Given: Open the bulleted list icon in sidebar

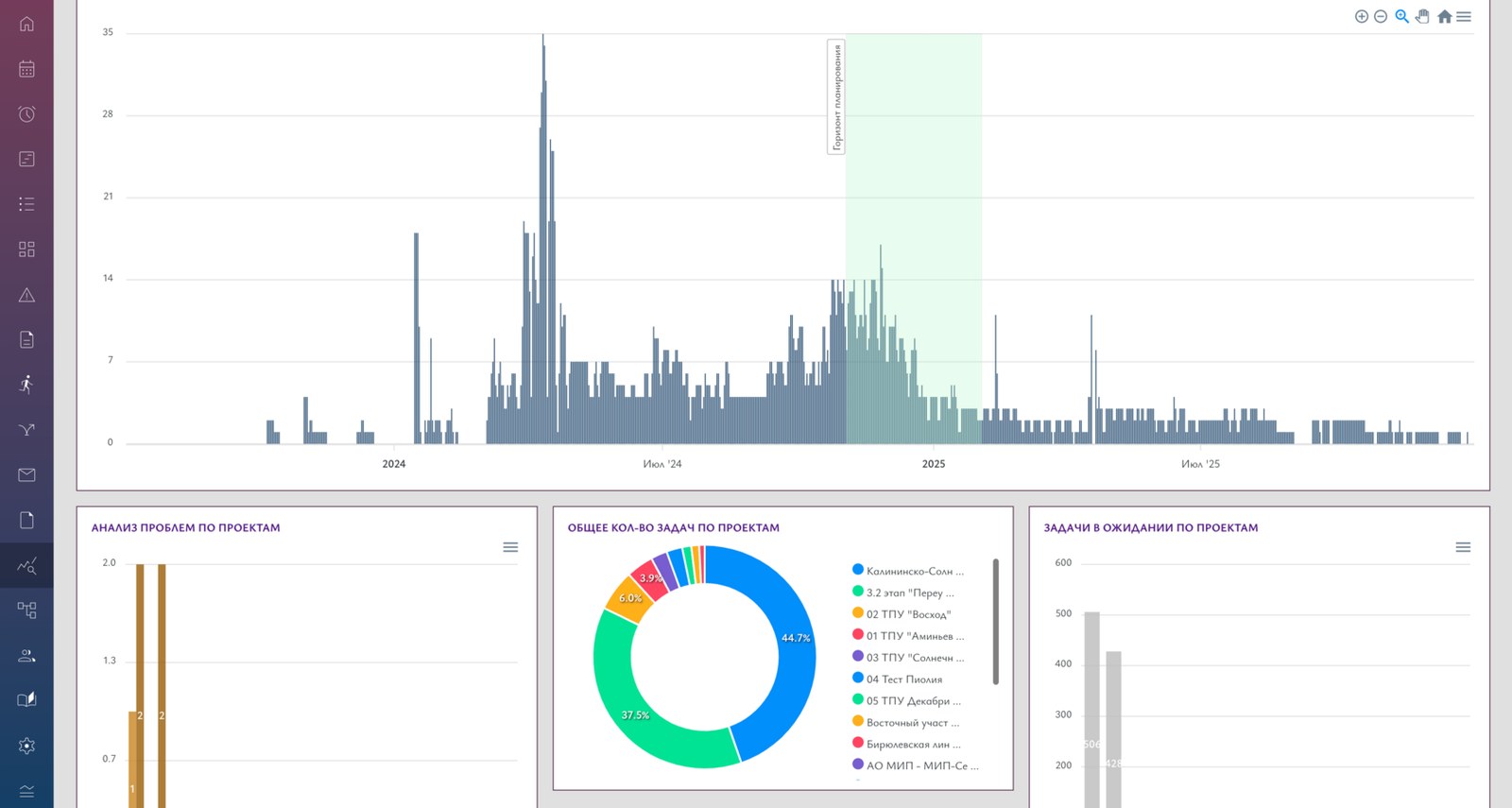Looking at the screenshot, I should point(26,204).
